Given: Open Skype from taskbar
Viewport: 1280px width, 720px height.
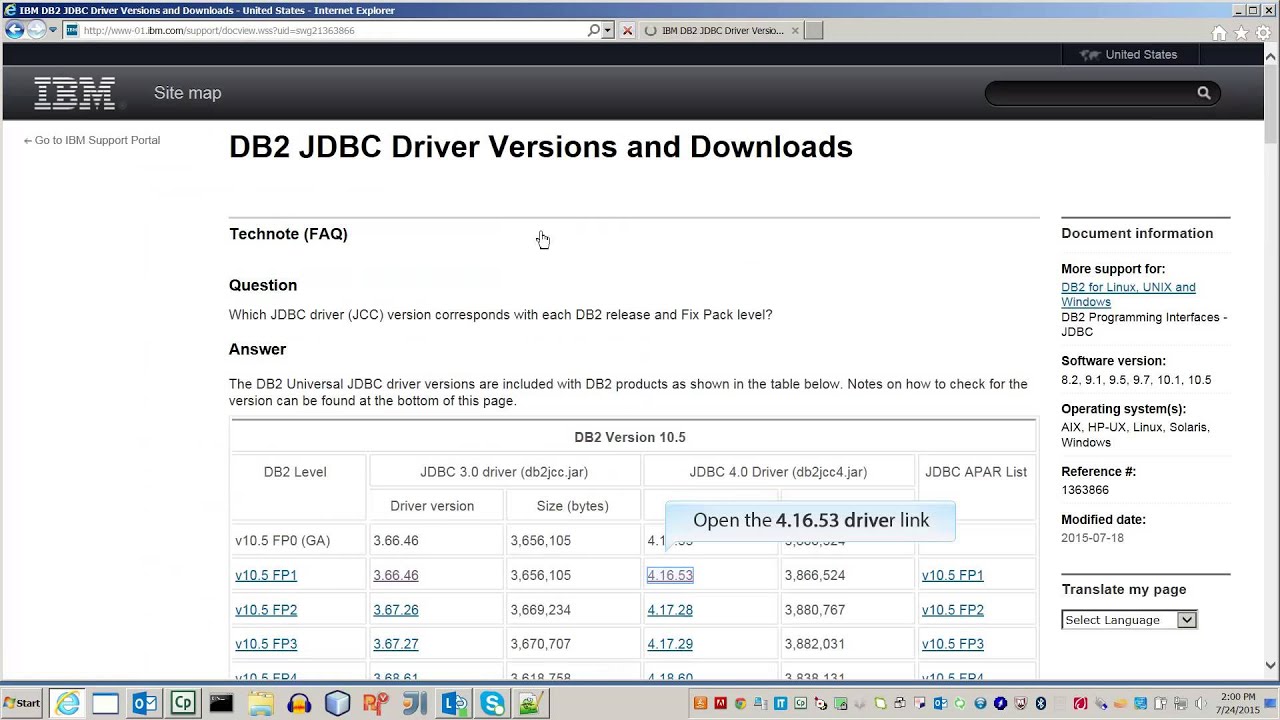Looking at the screenshot, I should click(x=493, y=704).
